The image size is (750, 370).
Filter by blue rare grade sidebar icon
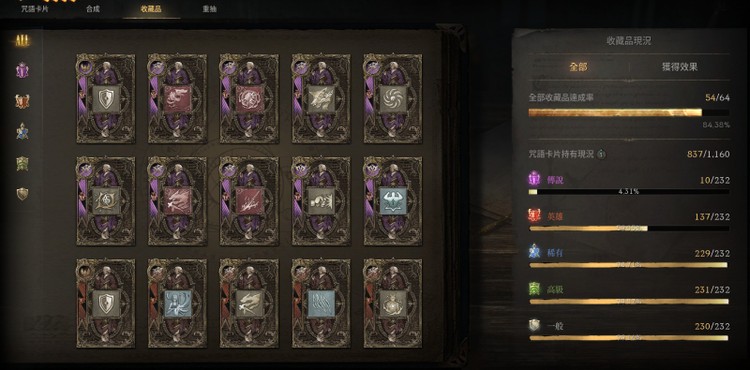tap(22, 131)
